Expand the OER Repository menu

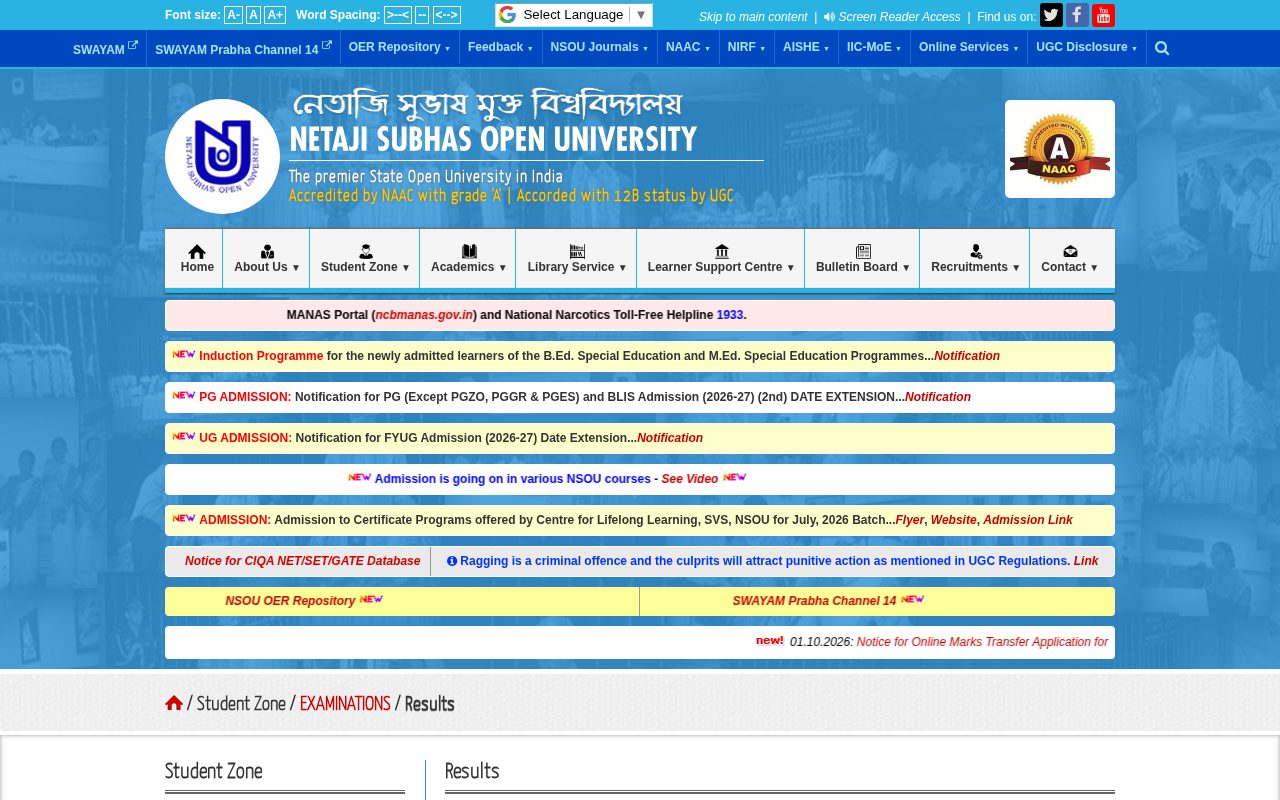399,47
